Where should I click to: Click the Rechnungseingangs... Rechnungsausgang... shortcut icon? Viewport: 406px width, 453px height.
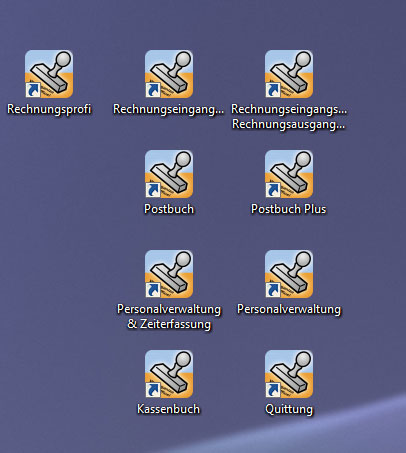(x=289, y=74)
